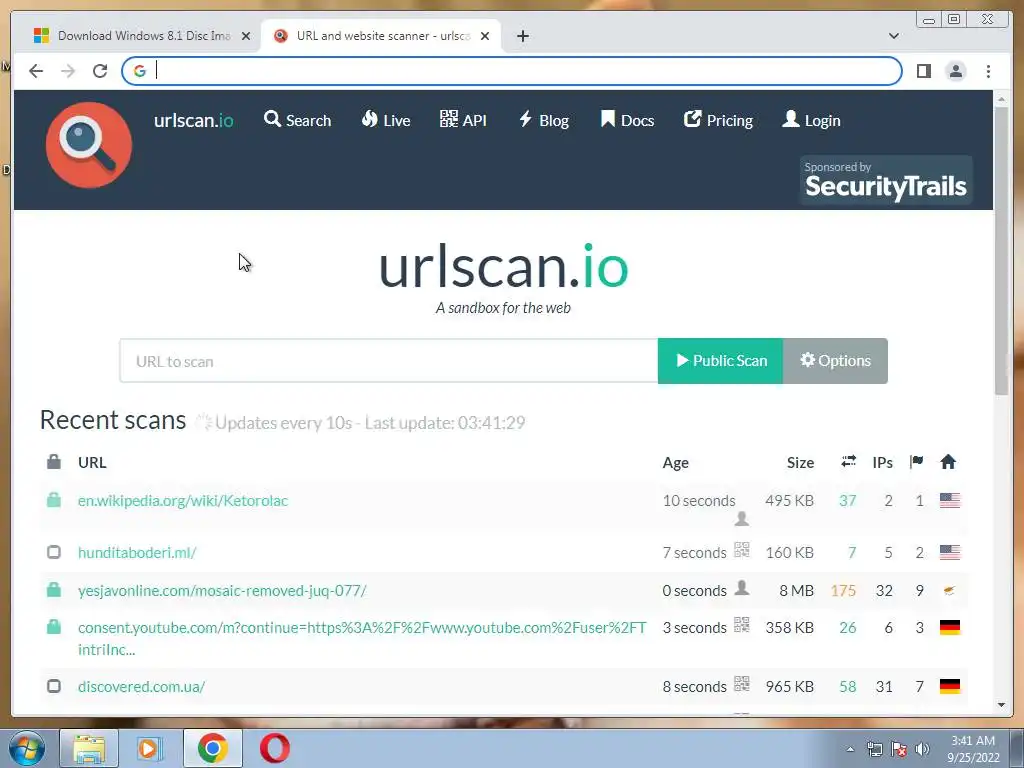Click the browser address bar
1024x768 pixels.
click(511, 71)
